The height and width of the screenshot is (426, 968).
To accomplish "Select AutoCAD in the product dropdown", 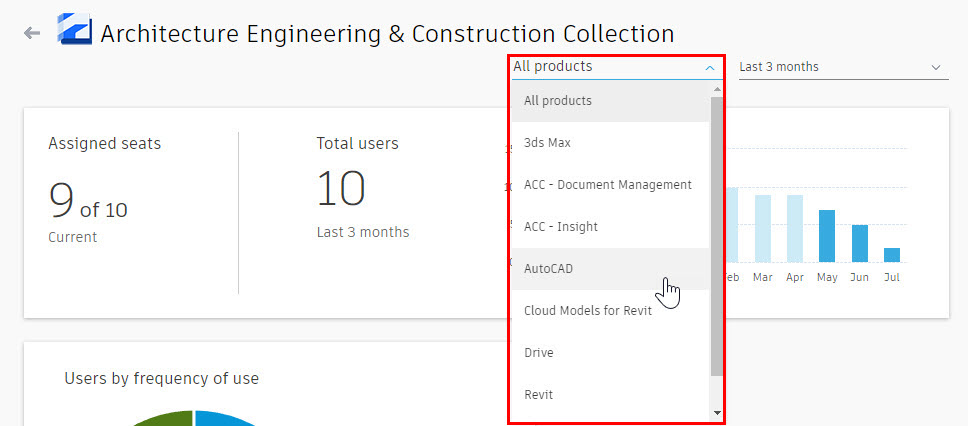I will point(610,269).
